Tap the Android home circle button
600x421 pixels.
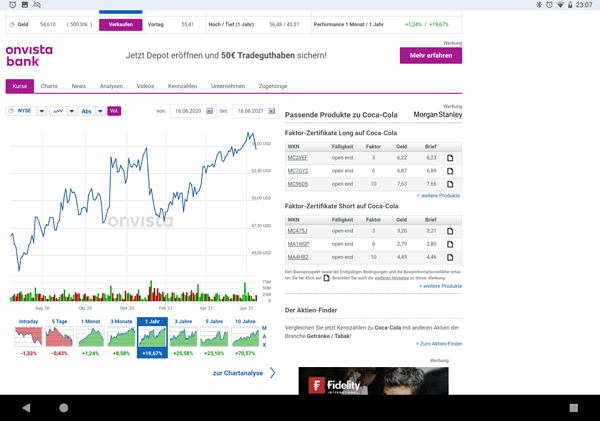point(64,407)
